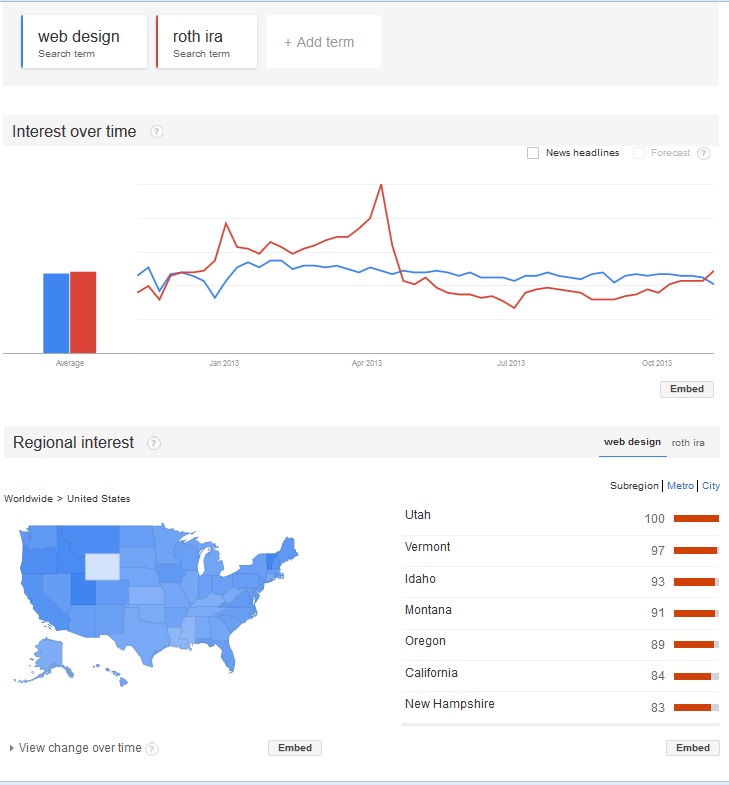Select Wyoming on the US map
The image size is (729, 785).
103,566
